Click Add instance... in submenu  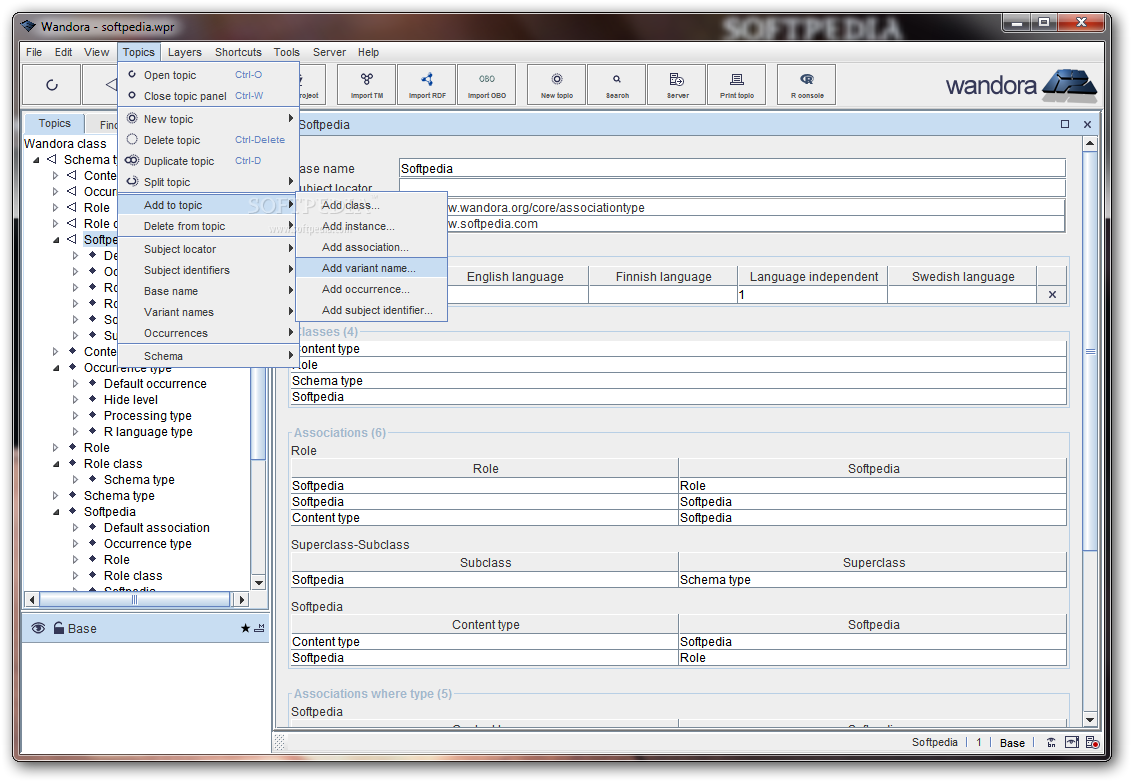tap(372, 226)
